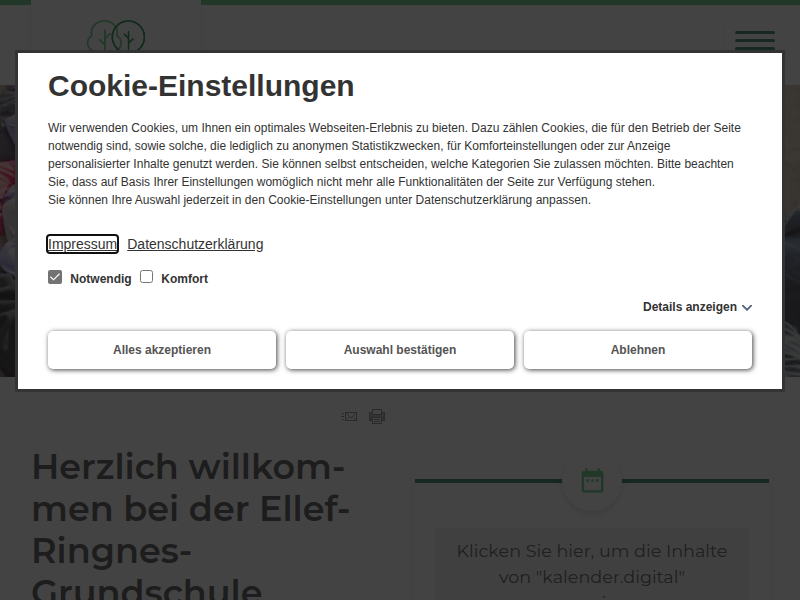Toggle the Notwendig checkbox

click(x=55, y=277)
